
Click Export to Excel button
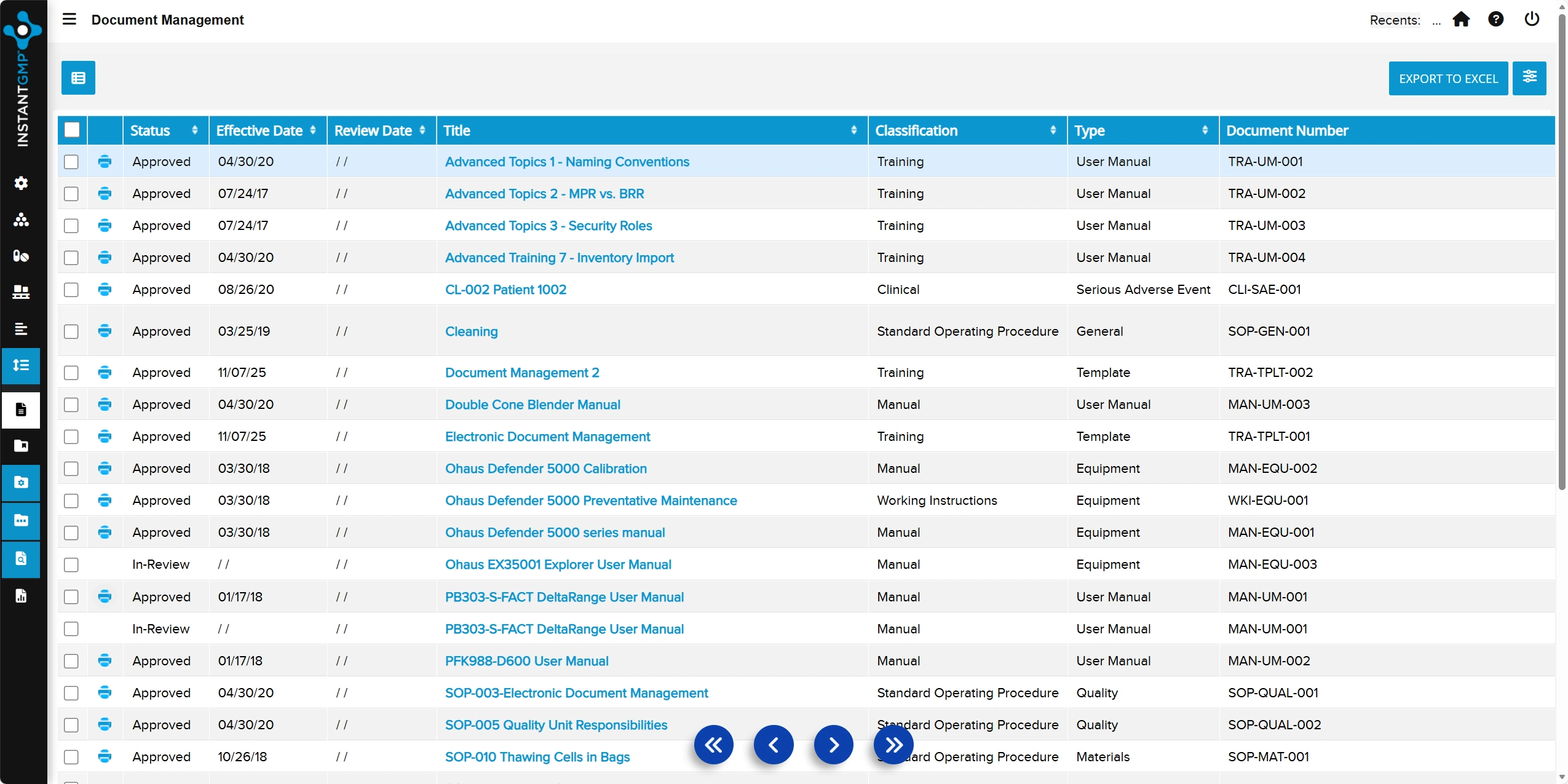tap(1448, 79)
